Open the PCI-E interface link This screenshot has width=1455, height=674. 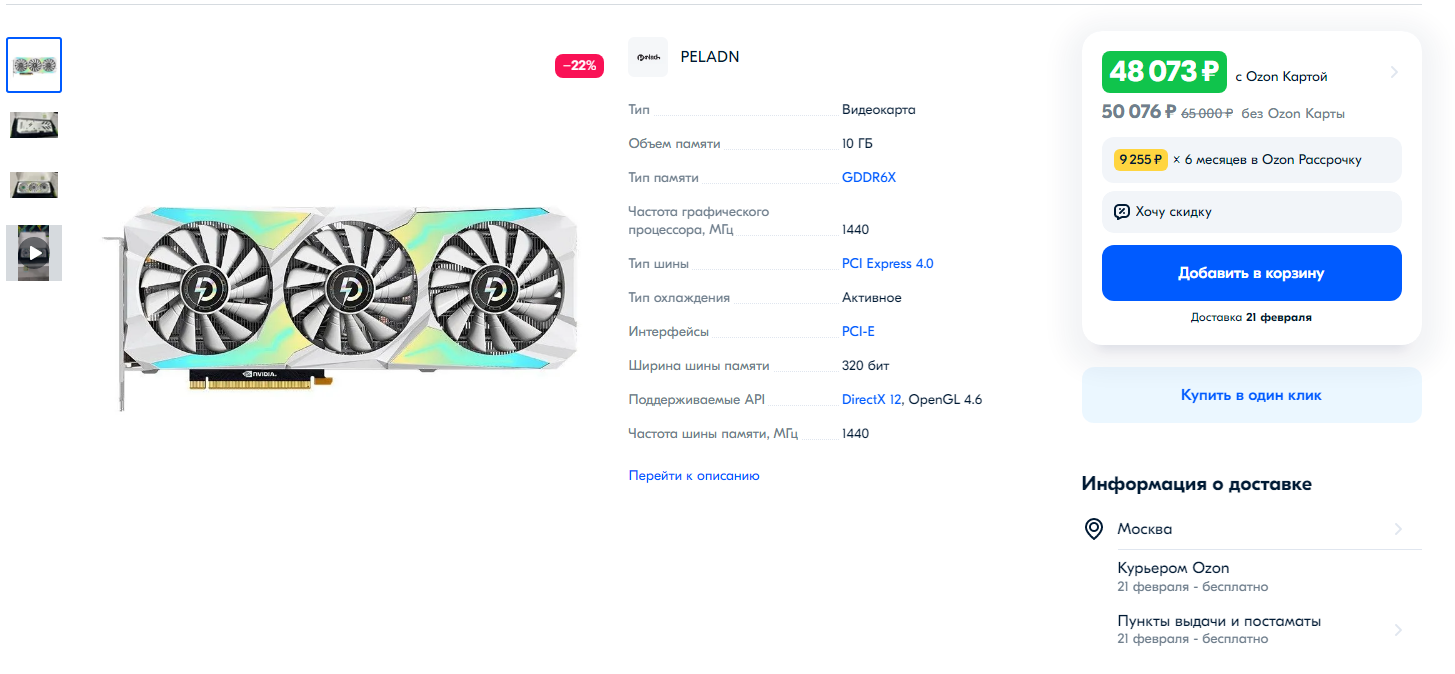click(x=858, y=332)
